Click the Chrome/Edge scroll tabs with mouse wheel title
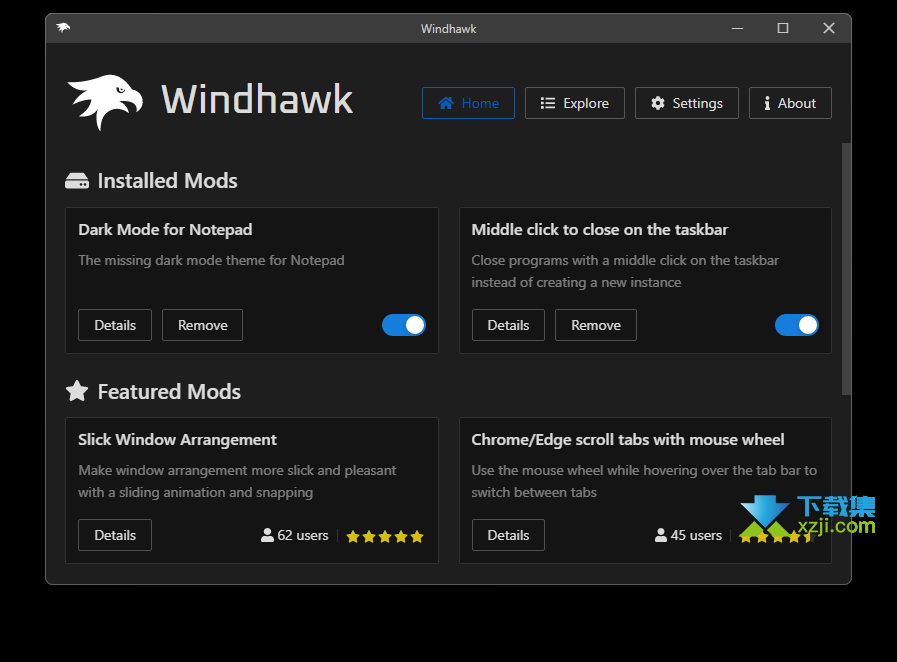 point(628,439)
